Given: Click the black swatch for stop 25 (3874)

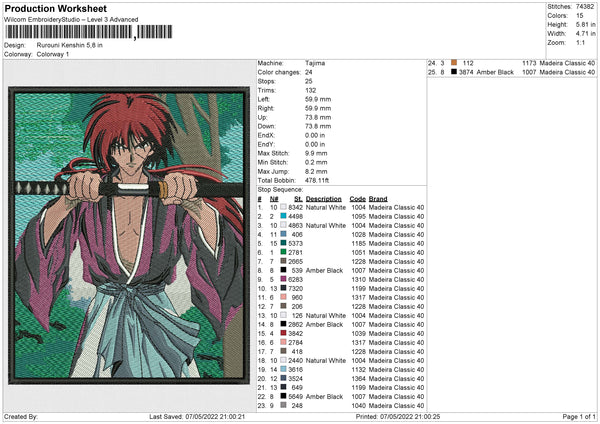Looking at the screenshot, I should click(454, 72).
